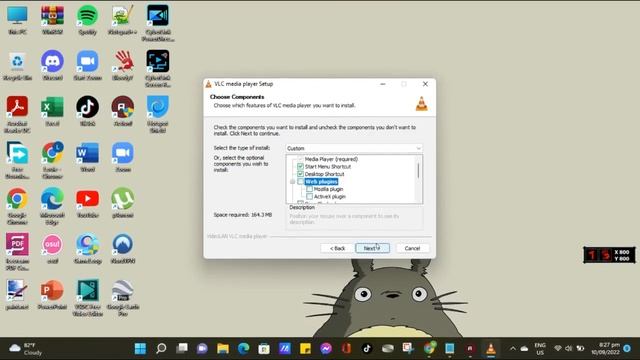Select the VSDC Free Video Editor icon
The height and width of the screenshot is (360, 640).
[87, 298]
